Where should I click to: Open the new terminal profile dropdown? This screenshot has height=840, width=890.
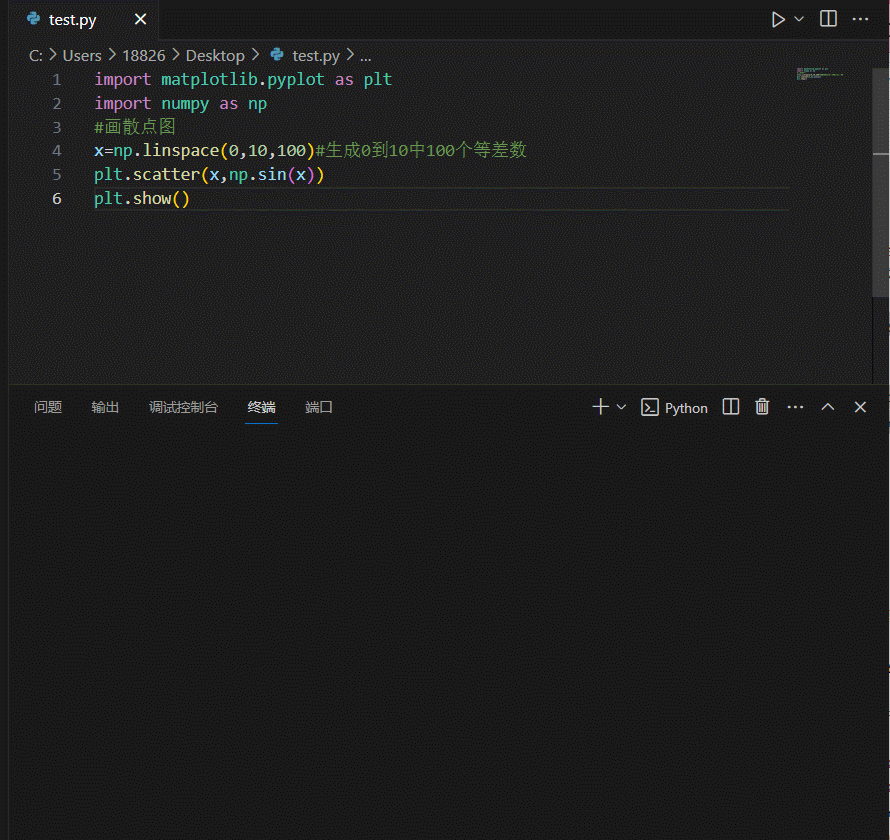[x=621, y=407]
